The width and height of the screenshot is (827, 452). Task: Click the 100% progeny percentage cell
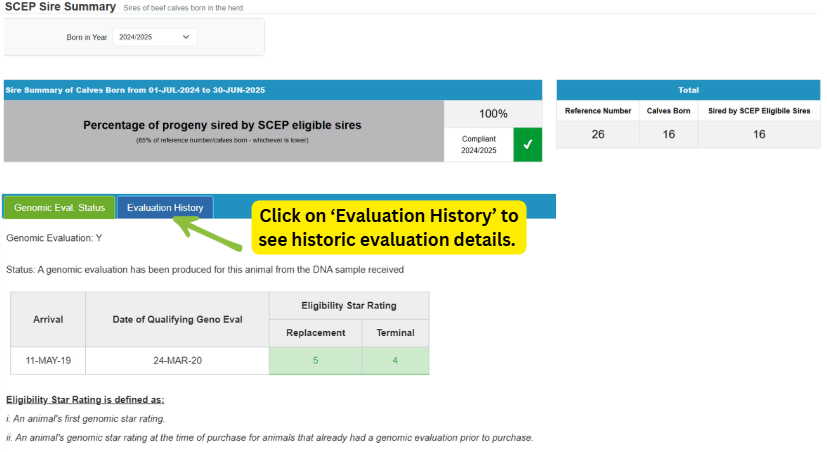click(493, 114)
